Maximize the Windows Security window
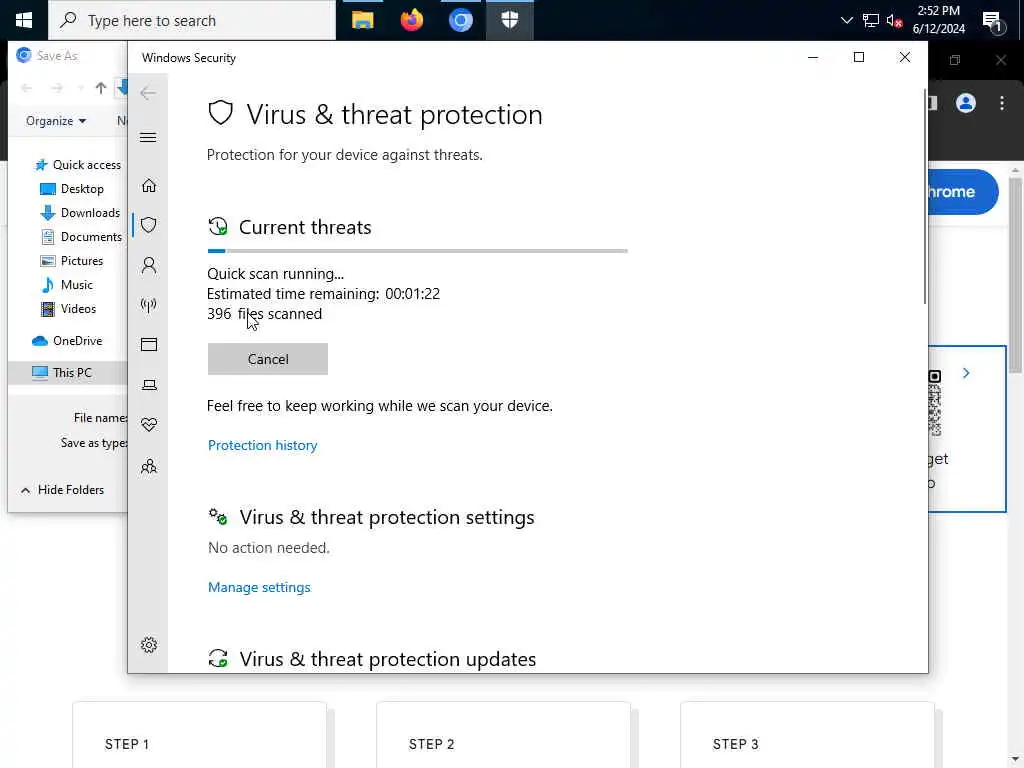The image size is (1024, 768). click(859, 57)
